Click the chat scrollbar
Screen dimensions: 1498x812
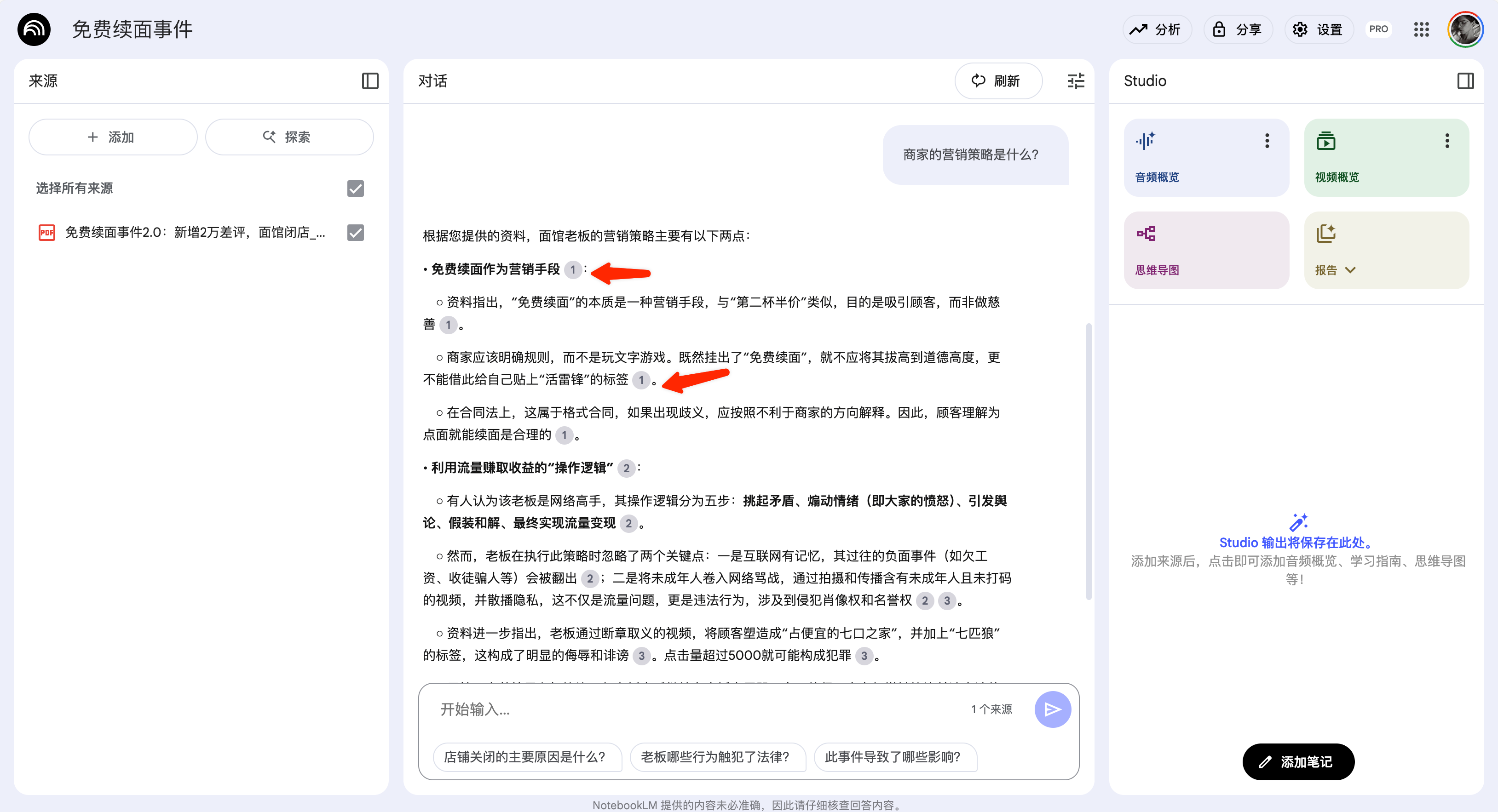[x=1089, y=461]
